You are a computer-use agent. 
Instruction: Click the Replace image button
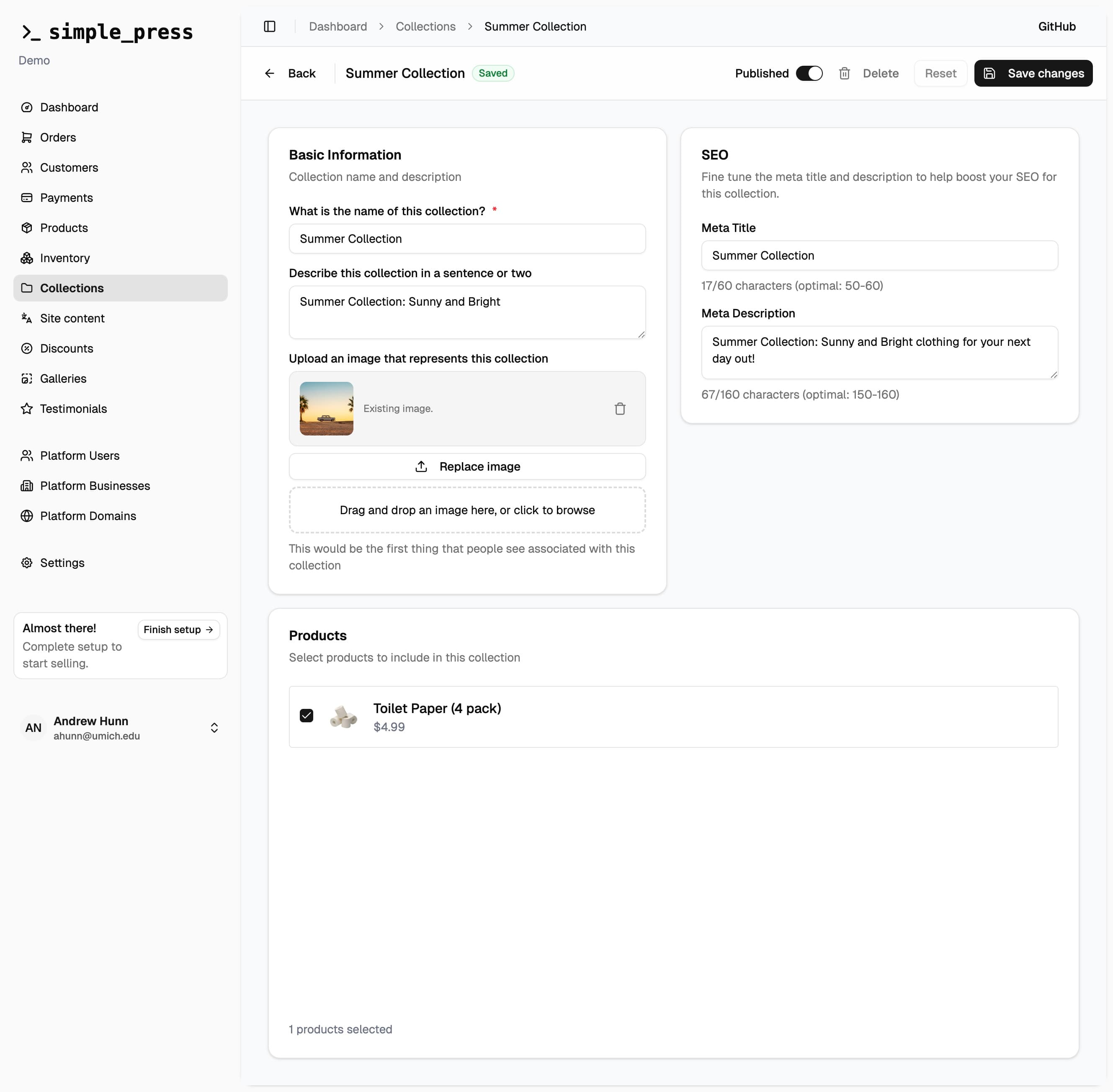(x=467, y=466)
